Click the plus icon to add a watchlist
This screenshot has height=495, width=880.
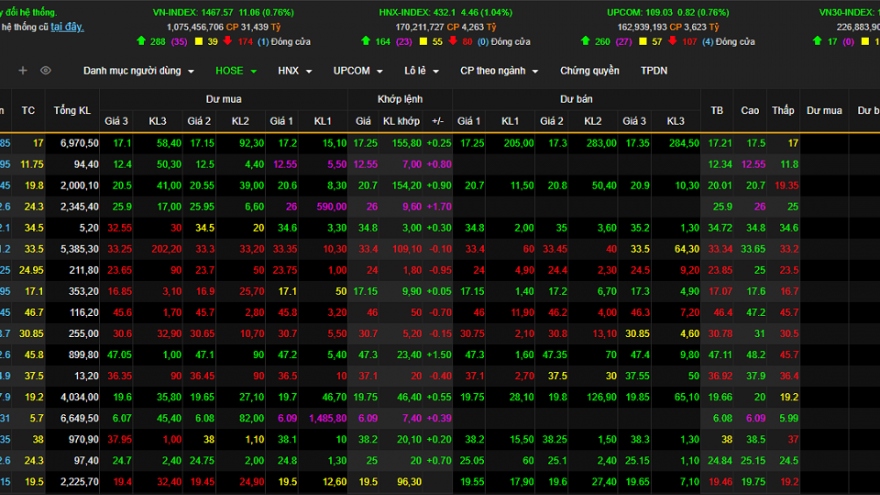[x=23, y=71]
